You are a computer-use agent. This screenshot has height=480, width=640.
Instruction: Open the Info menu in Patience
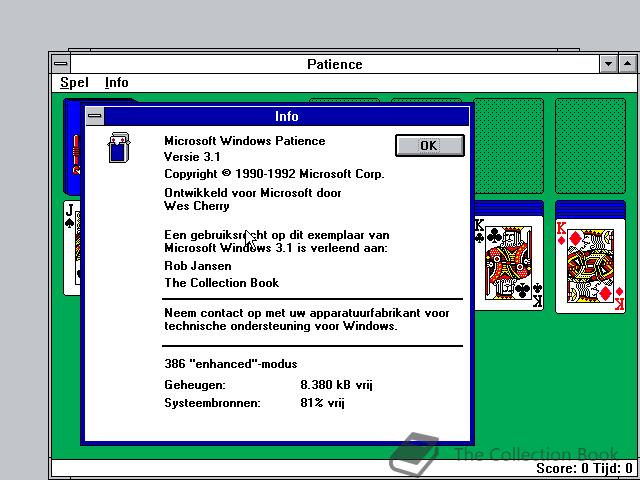point(117,83)
